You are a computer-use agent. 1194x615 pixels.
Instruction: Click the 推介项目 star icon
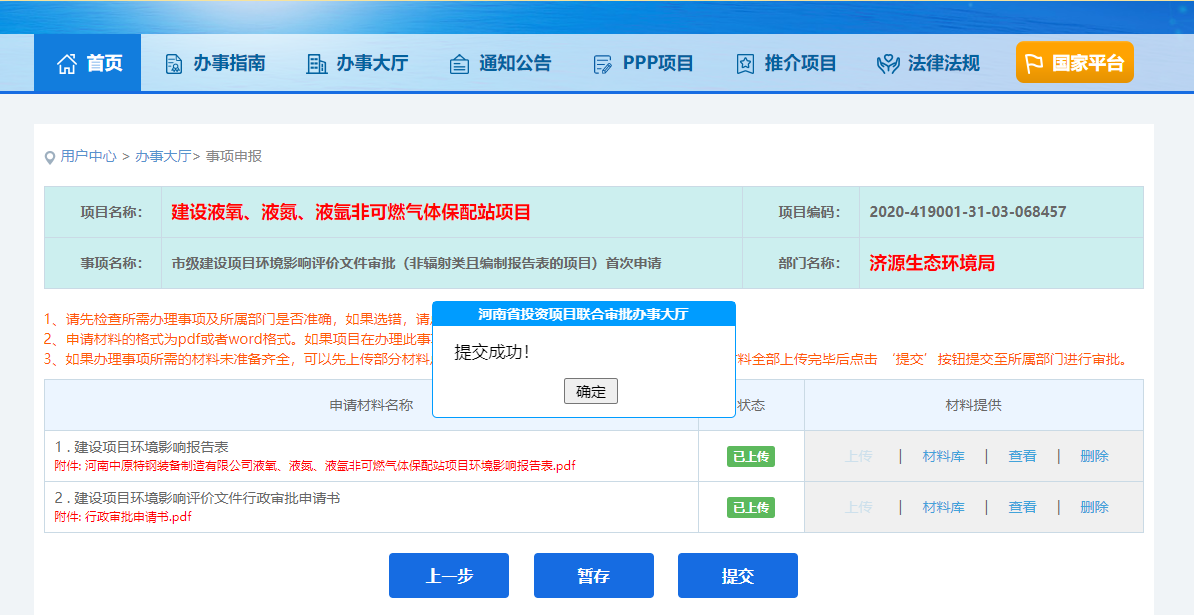(745, 64)
